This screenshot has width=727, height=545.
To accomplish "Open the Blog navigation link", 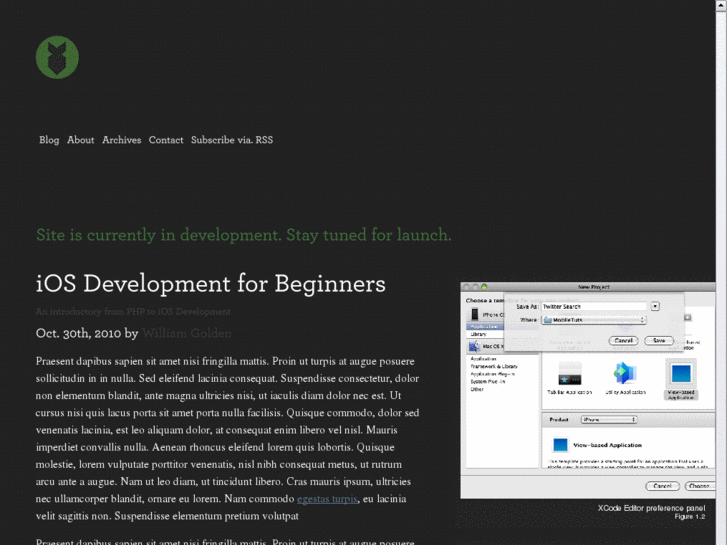I will [x=49, y=140].
